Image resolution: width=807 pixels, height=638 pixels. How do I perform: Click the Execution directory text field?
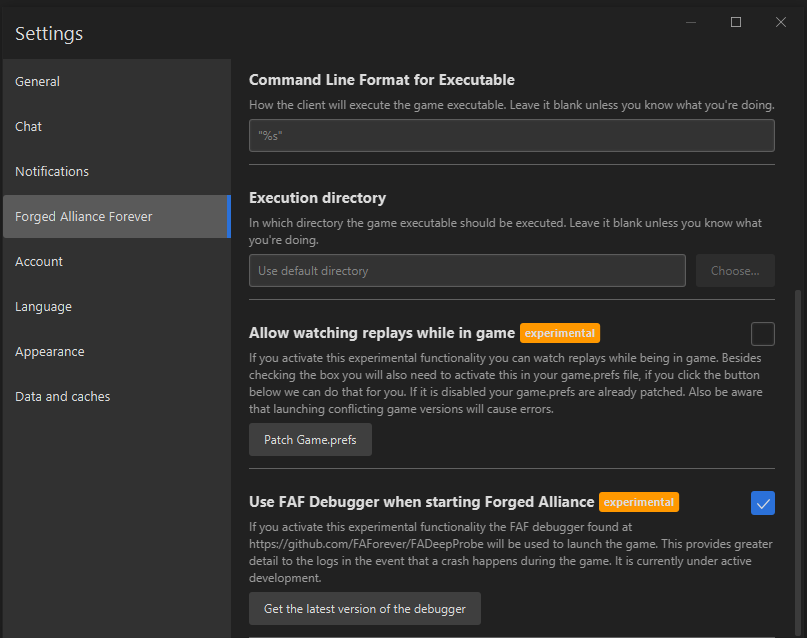coord(467,271)
